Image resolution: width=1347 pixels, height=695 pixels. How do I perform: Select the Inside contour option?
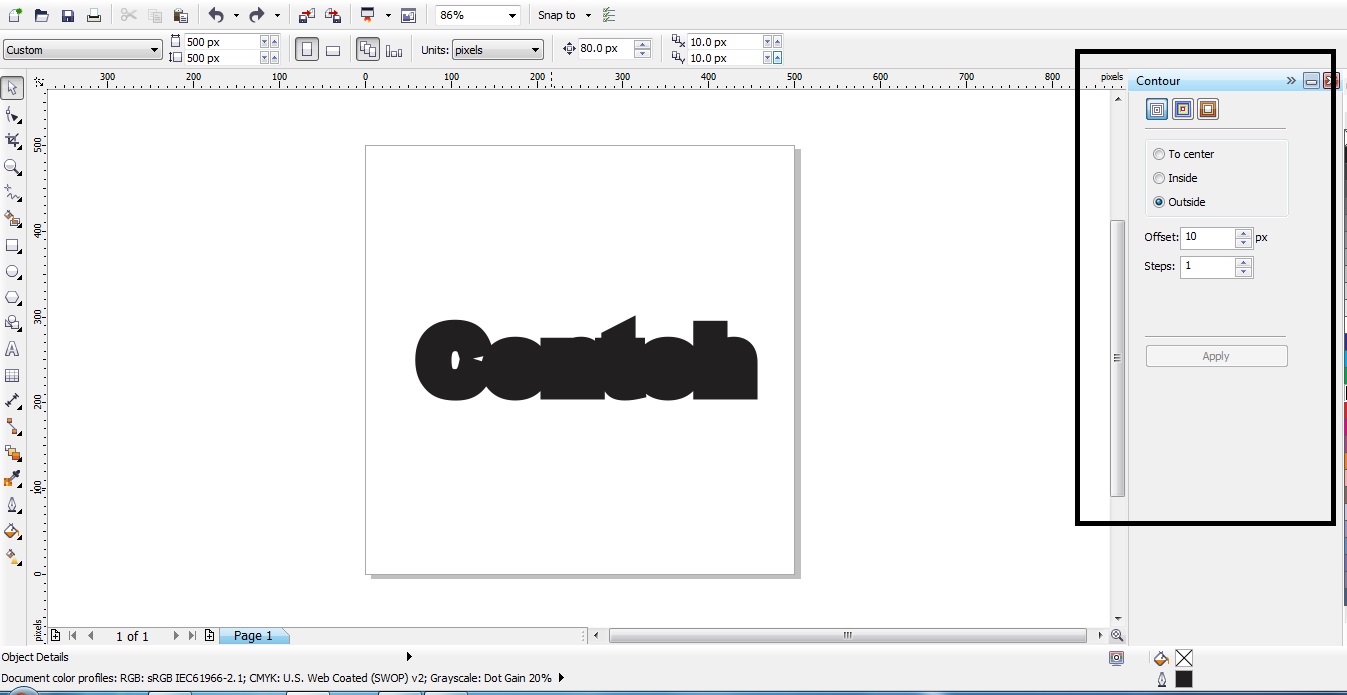(1159, 178)
